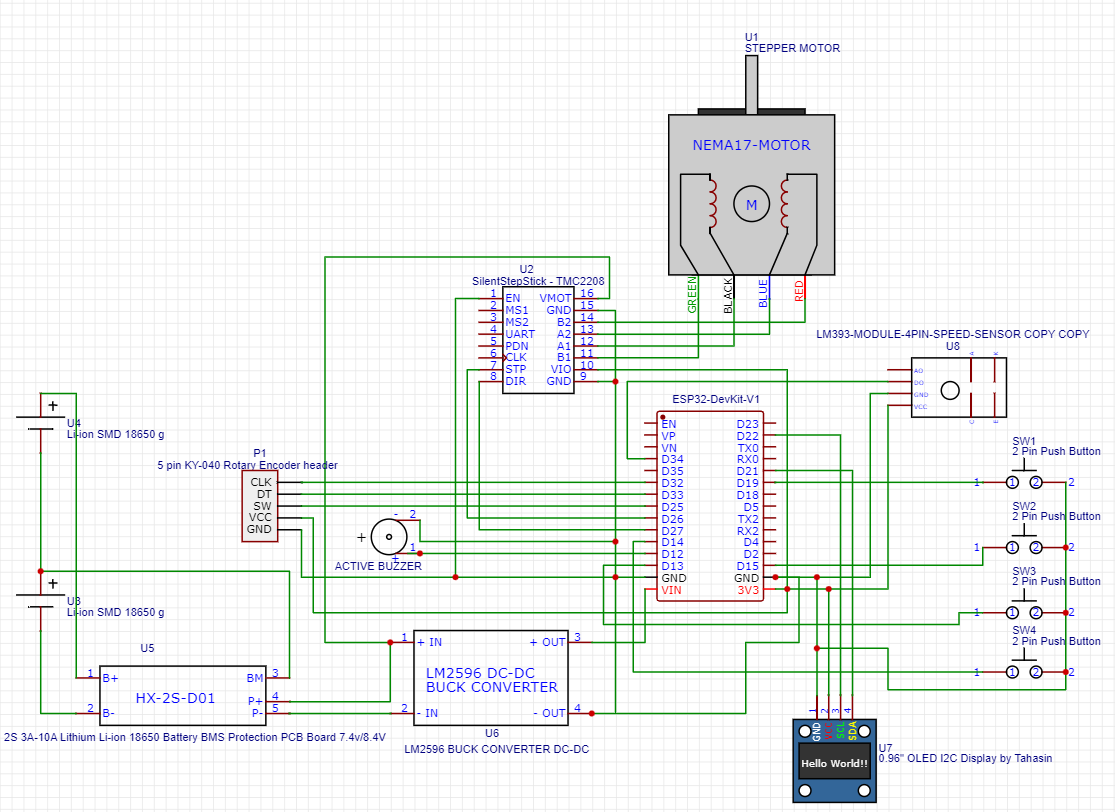Screen dimensions: 1115x812
Task: Select the ACTIVE BUZZER symbol
Action: 390,537
